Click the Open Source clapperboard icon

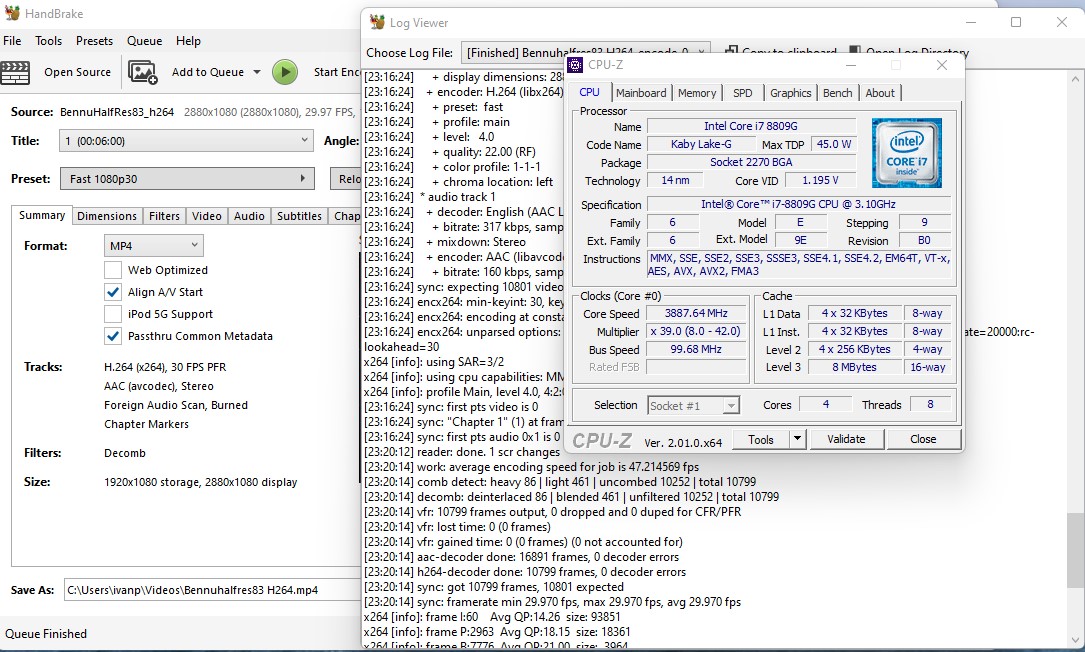[x=15, y=72]
